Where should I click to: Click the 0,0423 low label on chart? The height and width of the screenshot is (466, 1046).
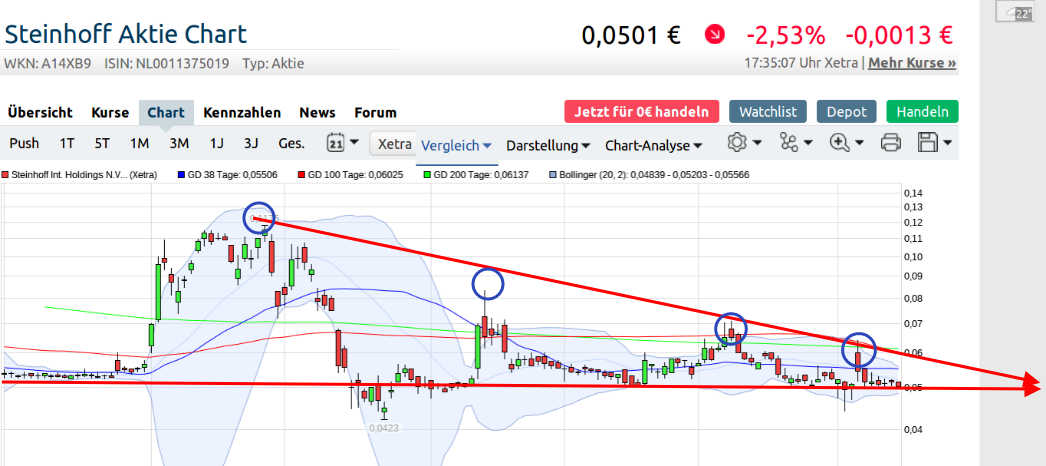pos(384,428)
